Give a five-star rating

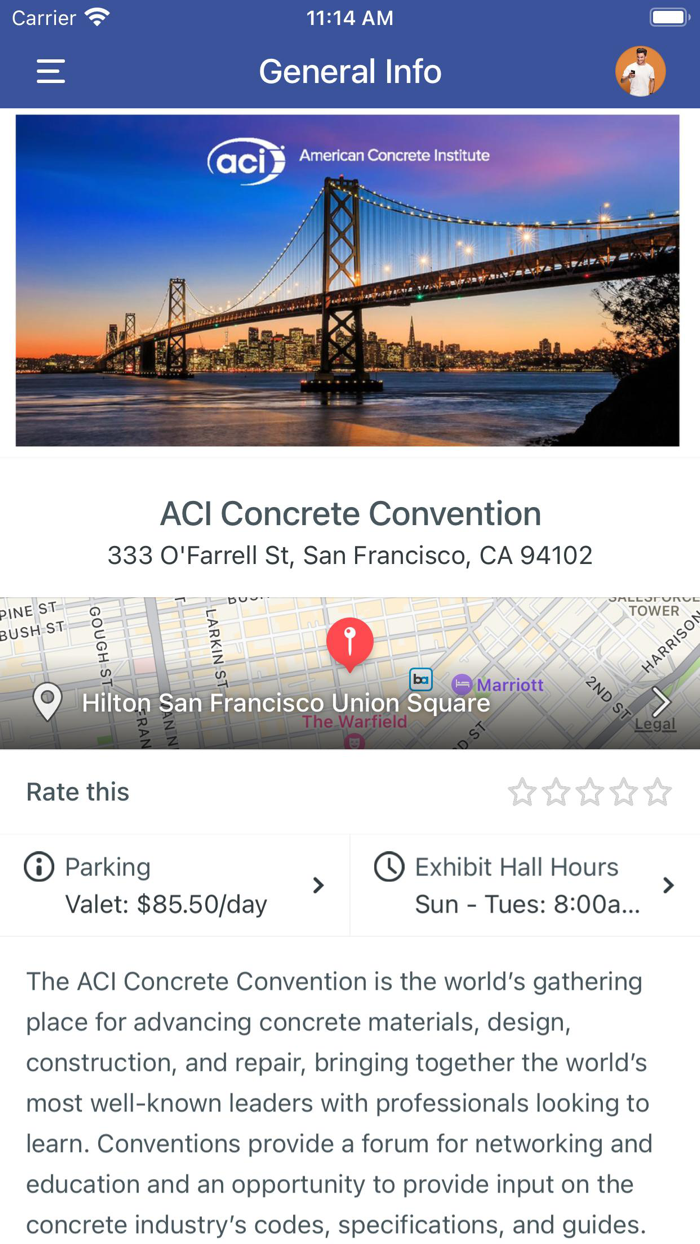(658, 791)
